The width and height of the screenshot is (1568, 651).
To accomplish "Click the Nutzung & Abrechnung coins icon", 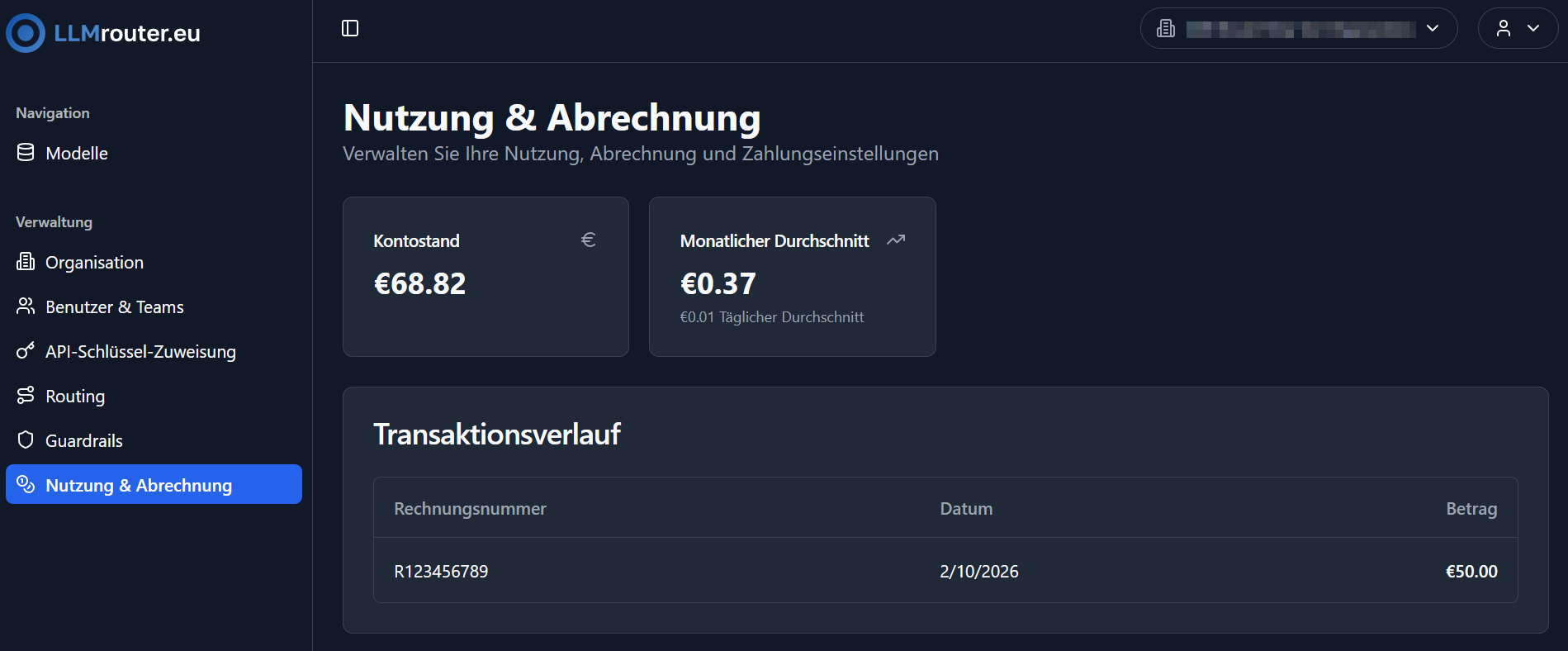I will click(x=25, y=484).
